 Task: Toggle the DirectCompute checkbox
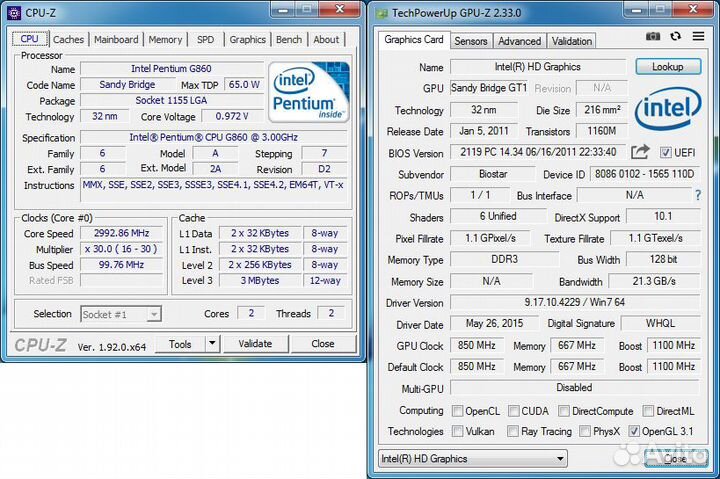pyautogui.click(x=564, y=411)
